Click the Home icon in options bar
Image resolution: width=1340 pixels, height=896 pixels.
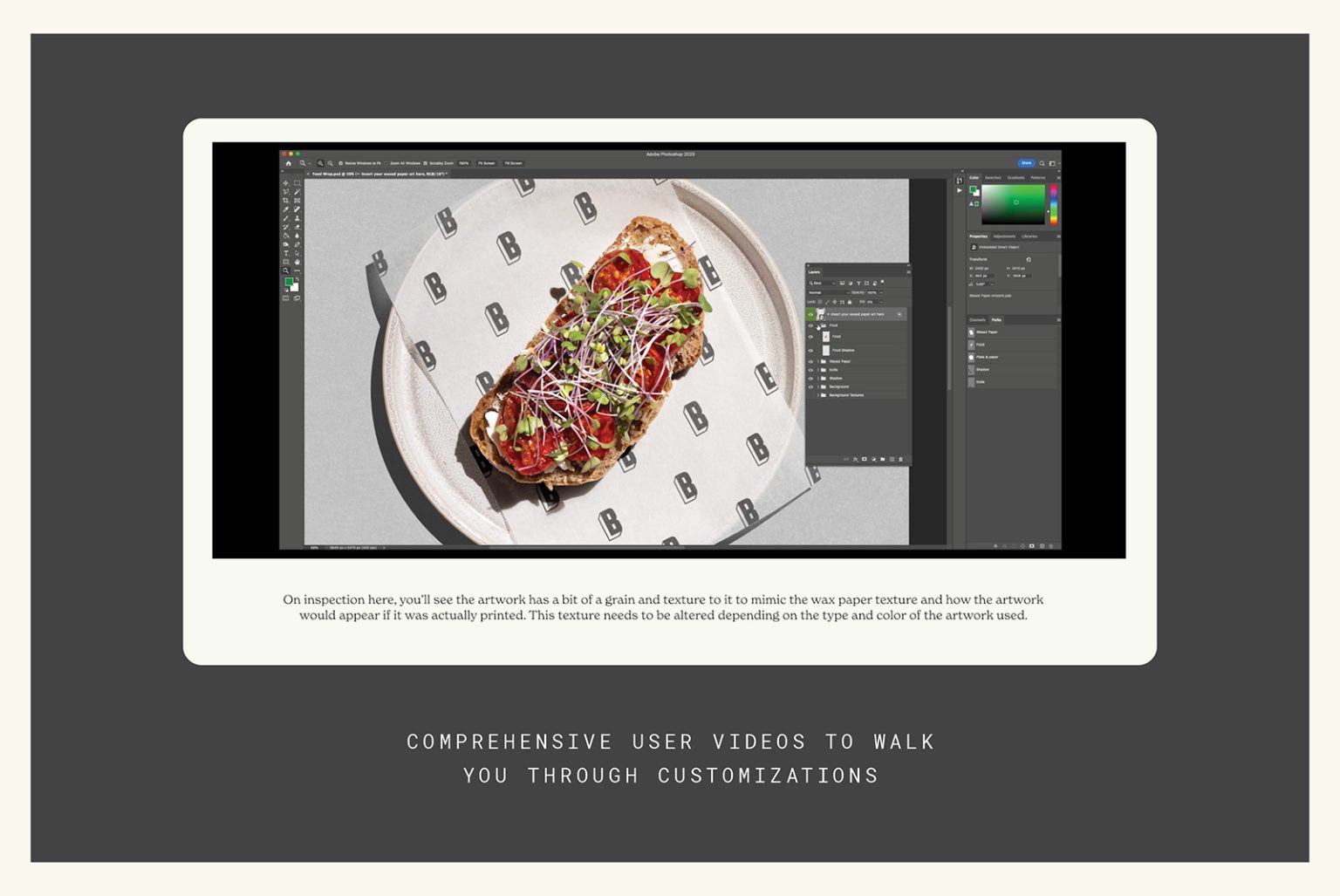click(x=289, y=163)
